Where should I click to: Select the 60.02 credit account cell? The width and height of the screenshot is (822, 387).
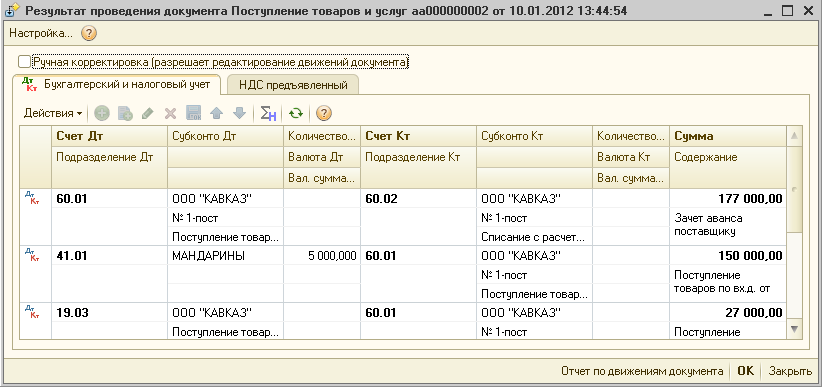tap(419, 199)
